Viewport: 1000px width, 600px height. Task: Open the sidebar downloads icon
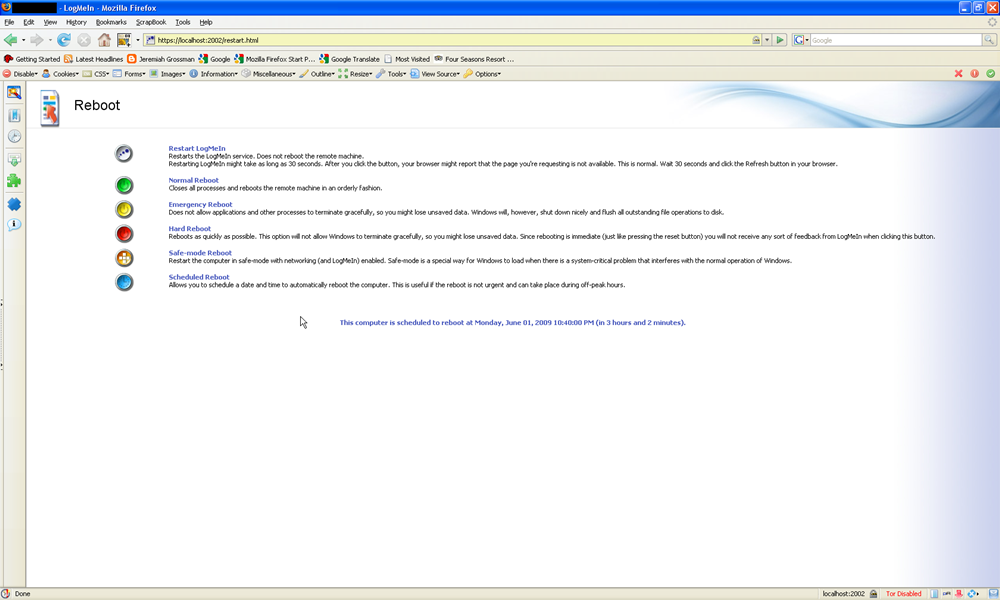coord(13,159)
